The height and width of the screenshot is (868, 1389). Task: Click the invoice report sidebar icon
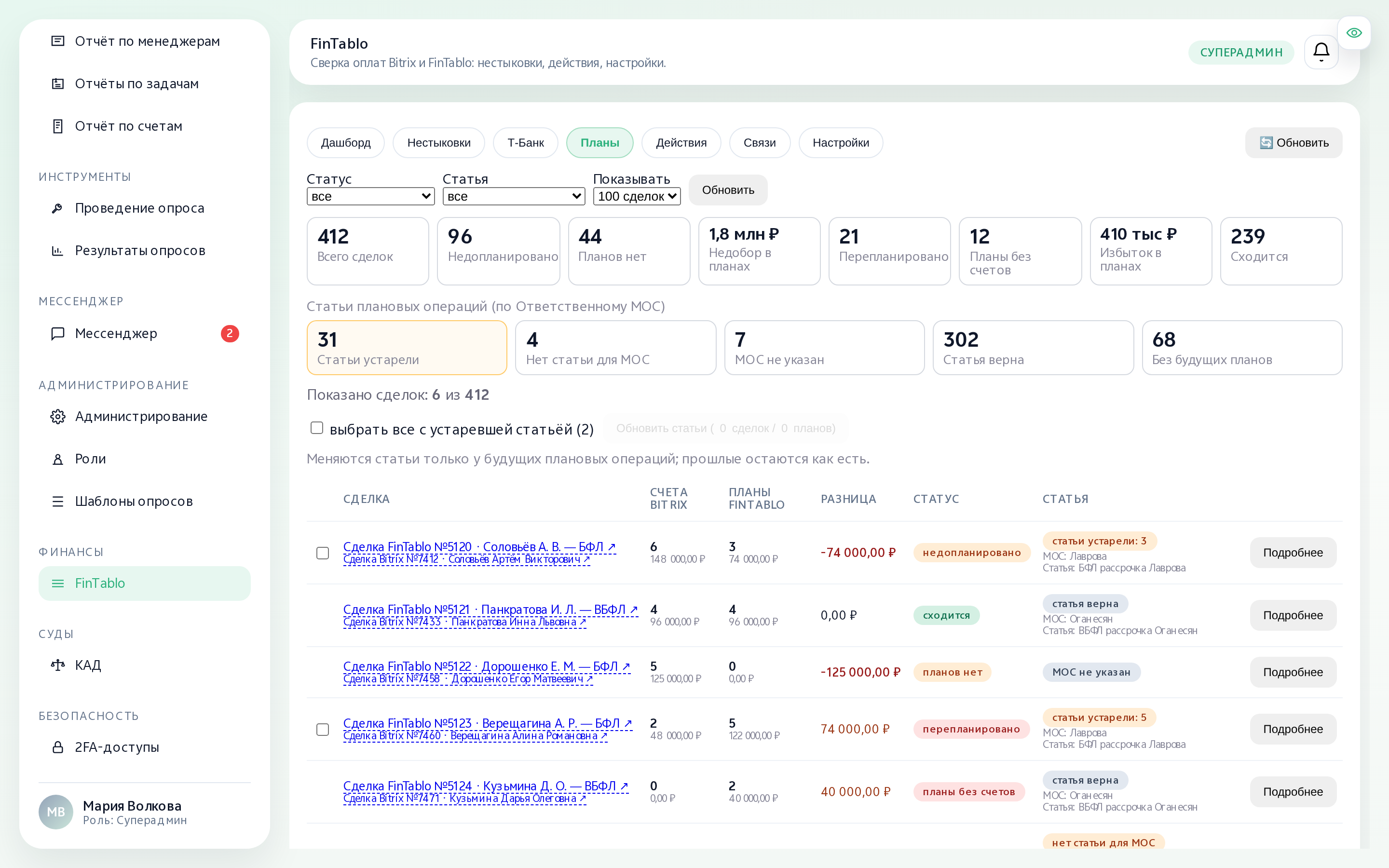[57, 126]
